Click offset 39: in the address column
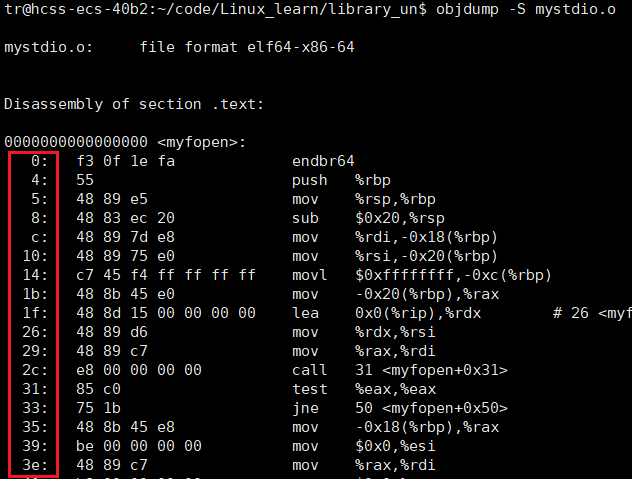 [35, 446]
